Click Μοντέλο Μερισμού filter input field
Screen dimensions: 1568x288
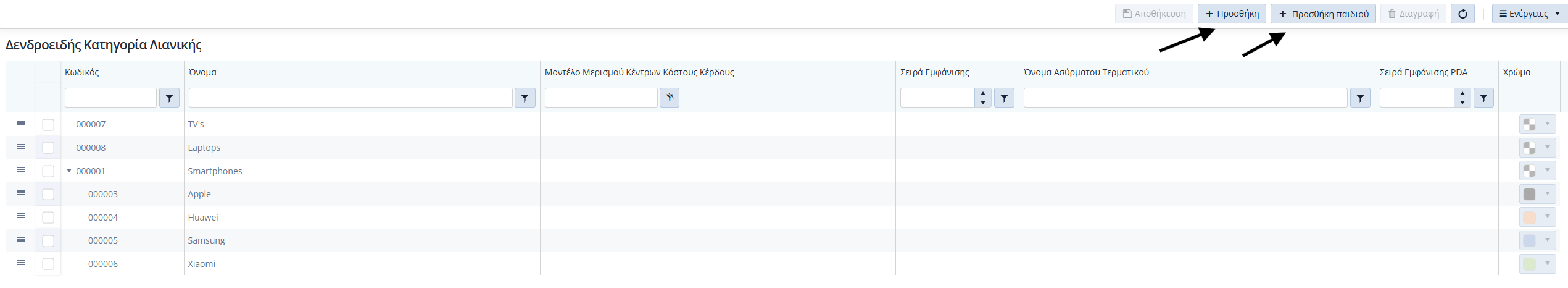(x=601, y=98)
